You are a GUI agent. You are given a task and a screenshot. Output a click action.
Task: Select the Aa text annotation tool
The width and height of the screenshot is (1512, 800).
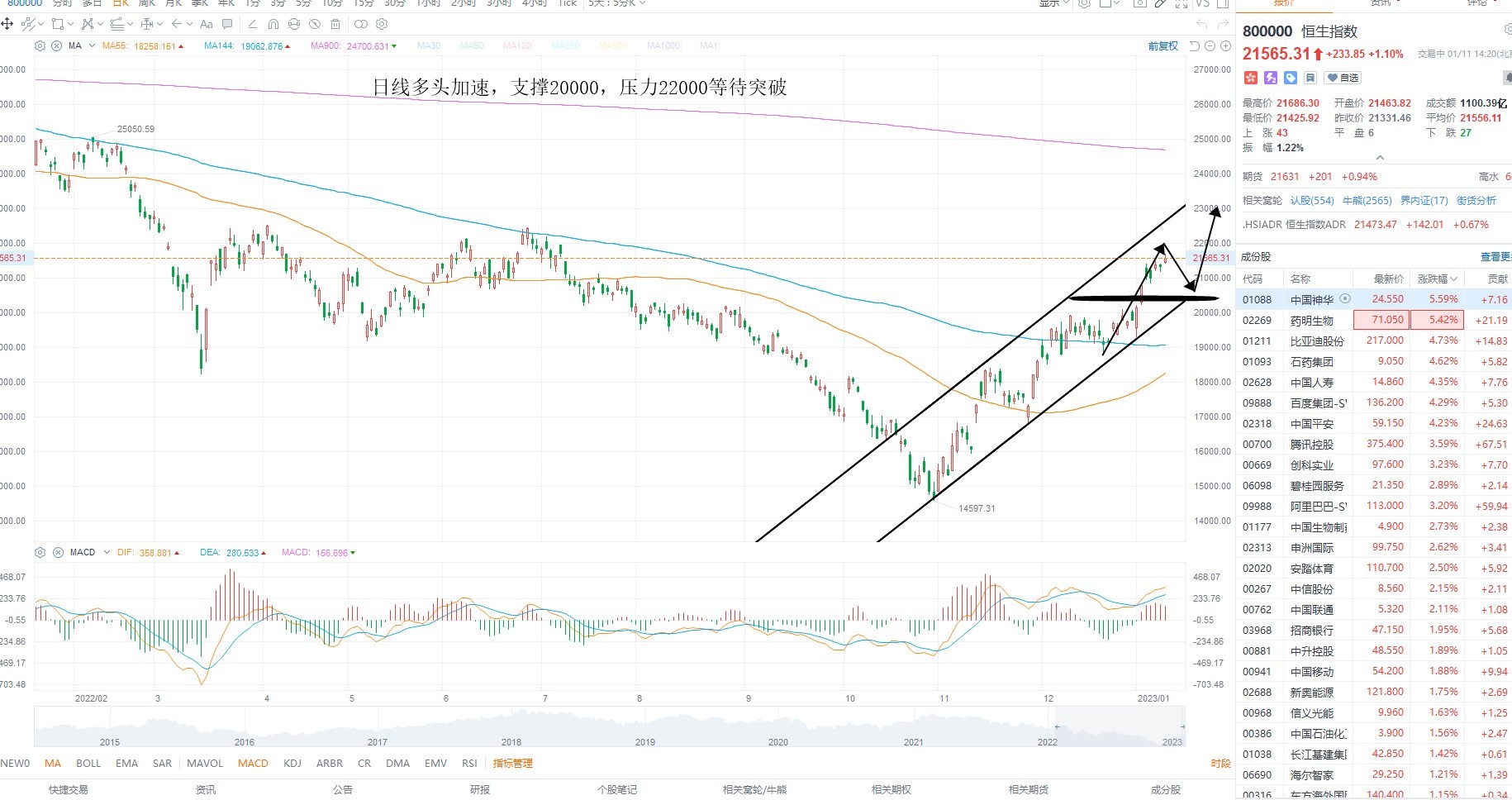click(x=206, y=24)
